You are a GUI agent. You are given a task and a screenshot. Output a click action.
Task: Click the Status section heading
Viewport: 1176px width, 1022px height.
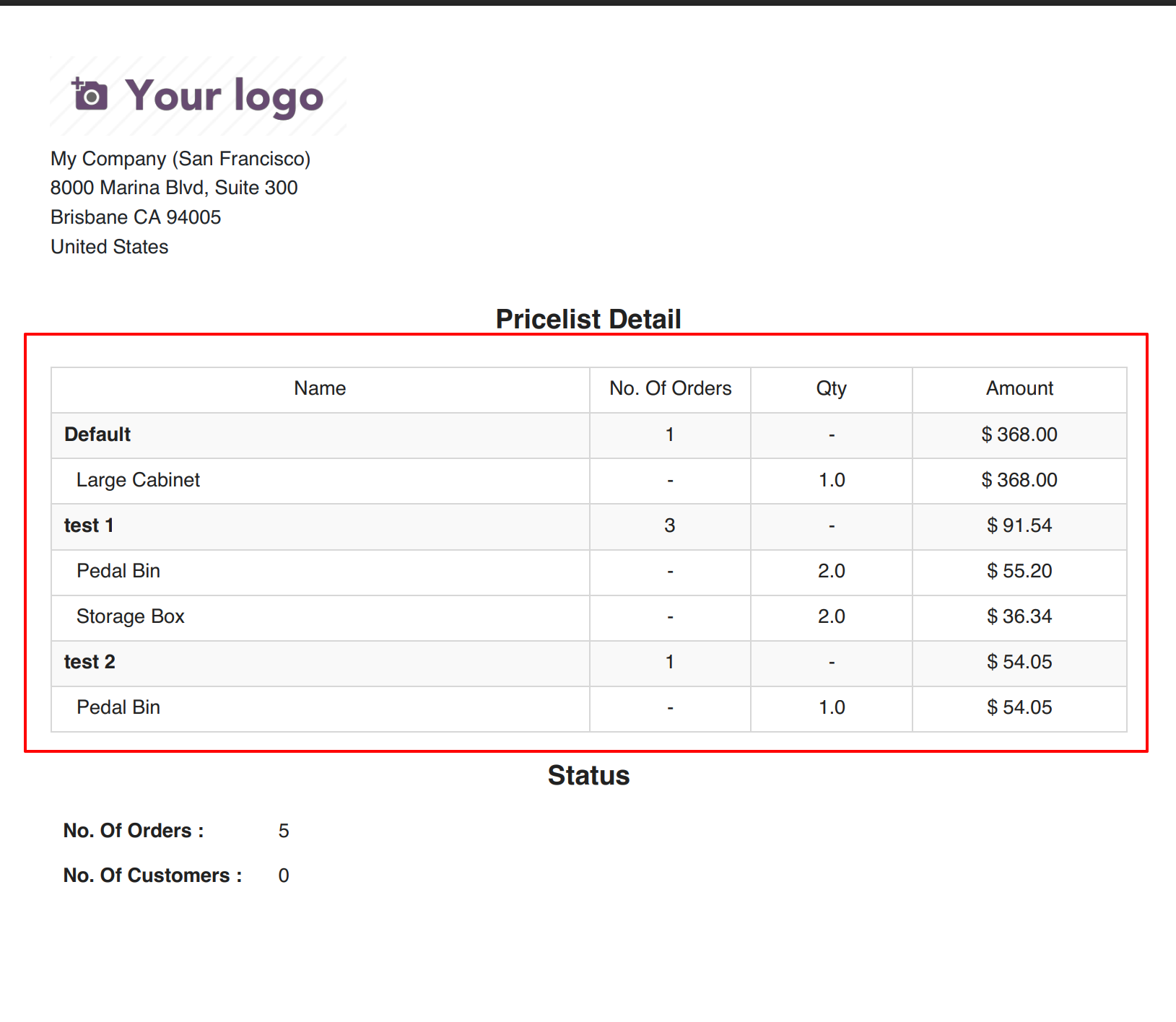pyautogui.click(x=588, y=775)
